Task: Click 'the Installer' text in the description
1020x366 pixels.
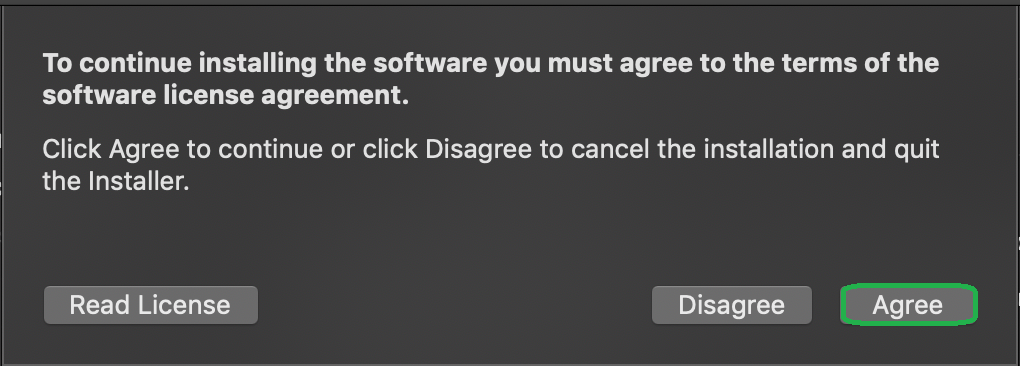Action: (116, 181)
